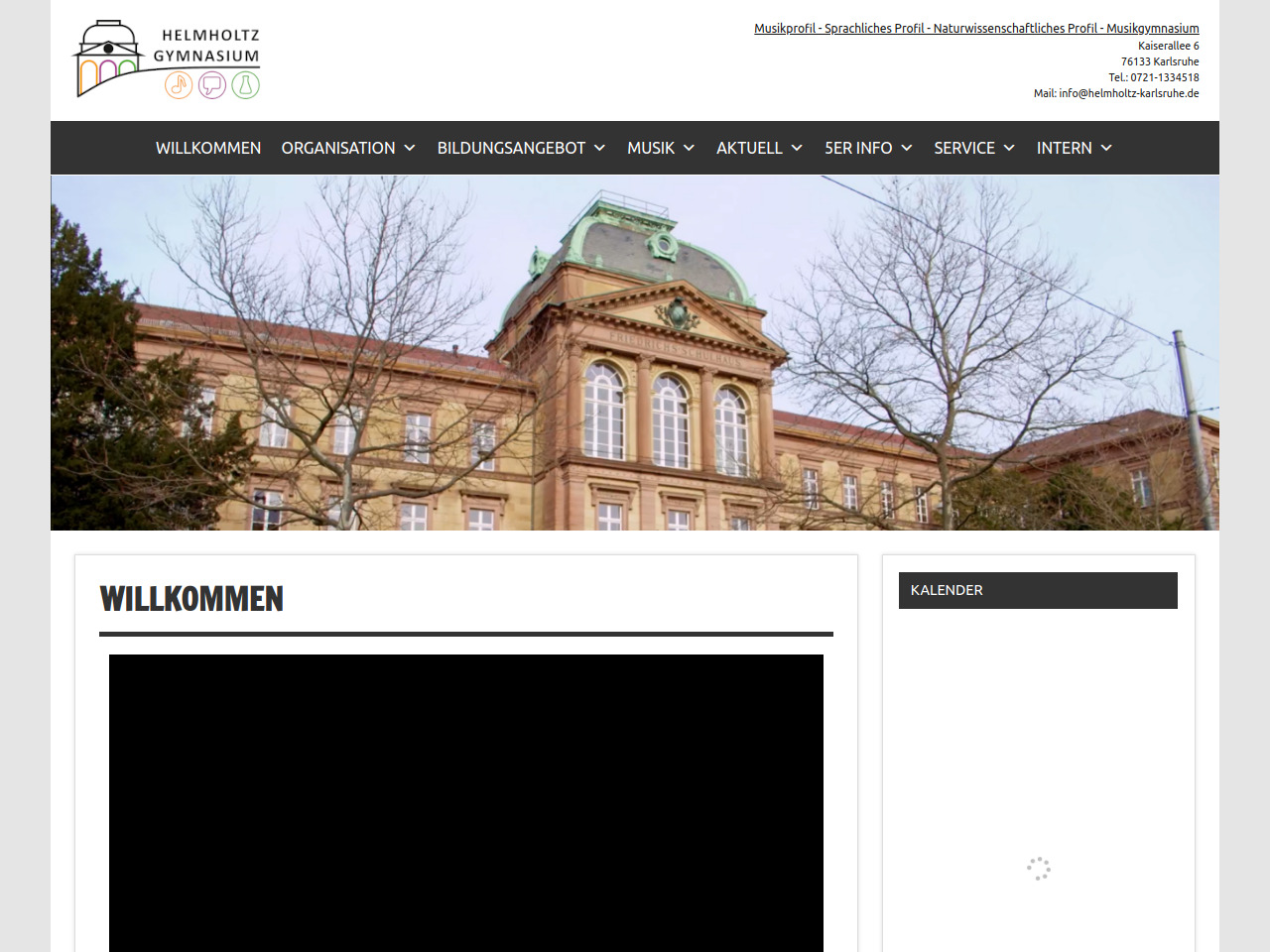The height and width of the screenshot is (952, 1270).
Task: Click the school profile tagline link
Action: [976, 29]
